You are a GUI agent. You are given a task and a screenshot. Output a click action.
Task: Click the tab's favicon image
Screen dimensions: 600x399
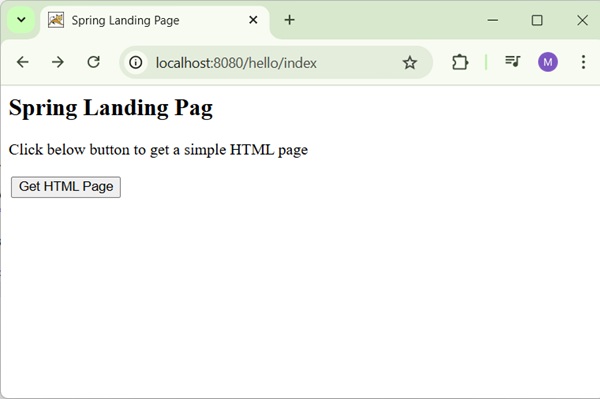click(56, 20)
